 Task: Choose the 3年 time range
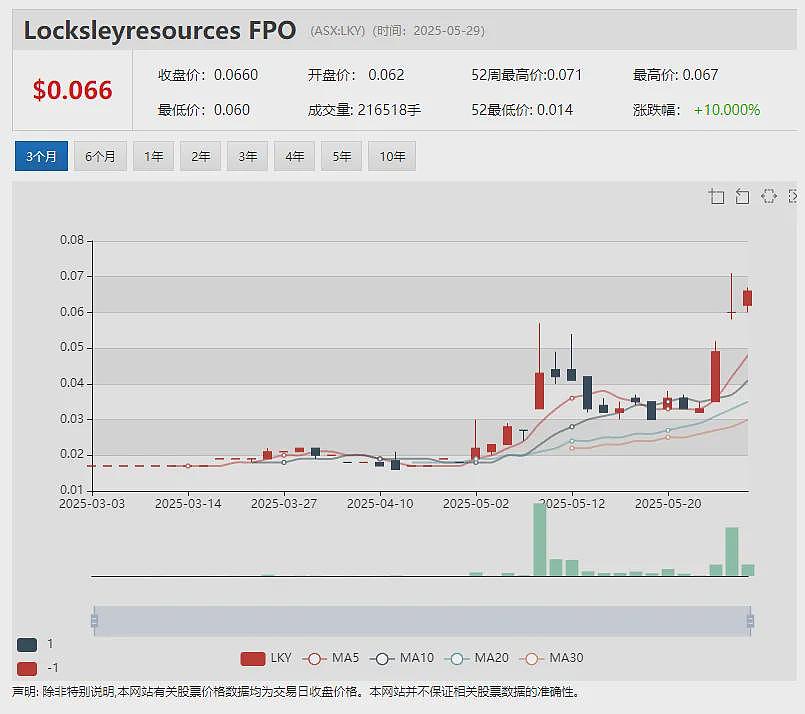(x=247, y=156)
